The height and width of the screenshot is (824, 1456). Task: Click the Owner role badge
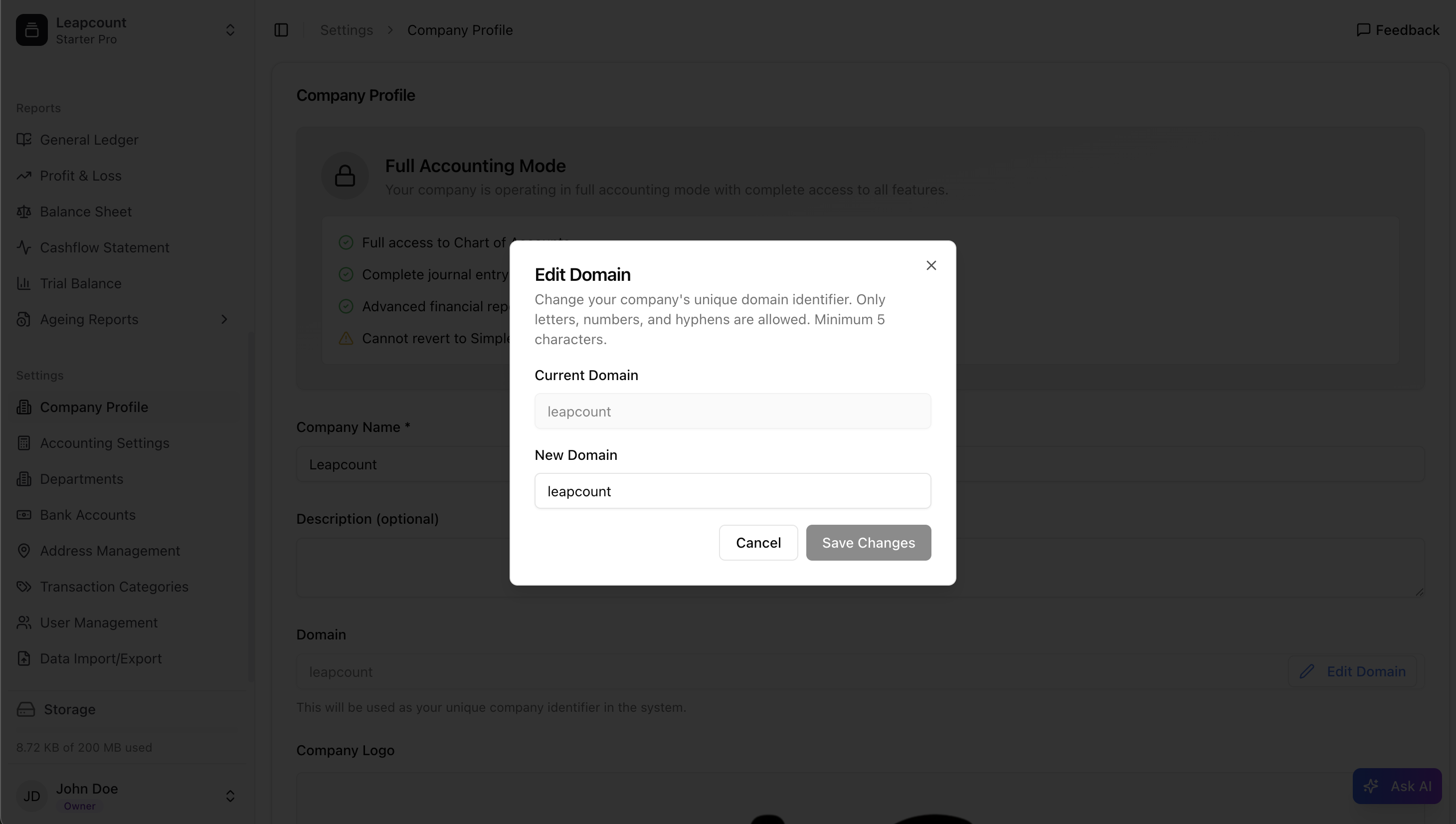click(x=79, y=807)
